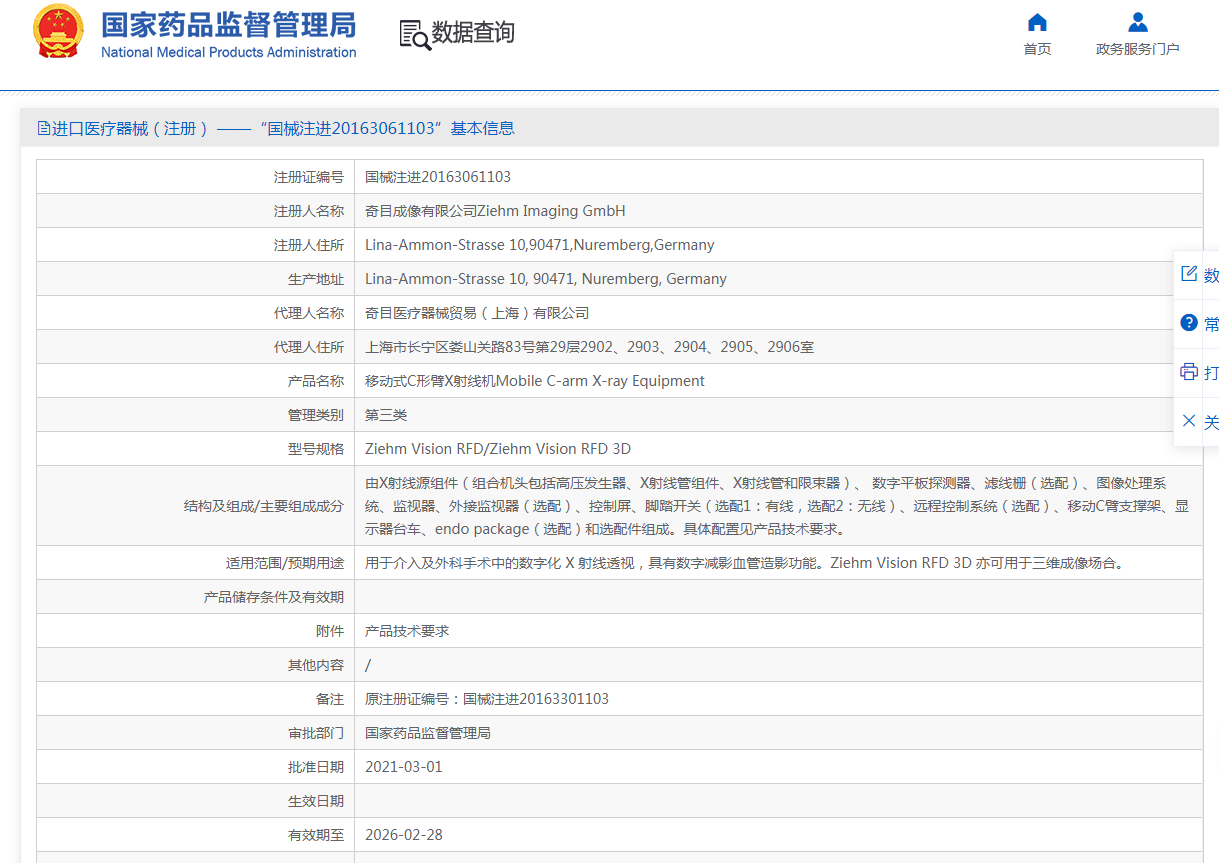1219x863 pixels.
Task: Click 结构及组成/主要组成成分 label
Action: [264, 506]
